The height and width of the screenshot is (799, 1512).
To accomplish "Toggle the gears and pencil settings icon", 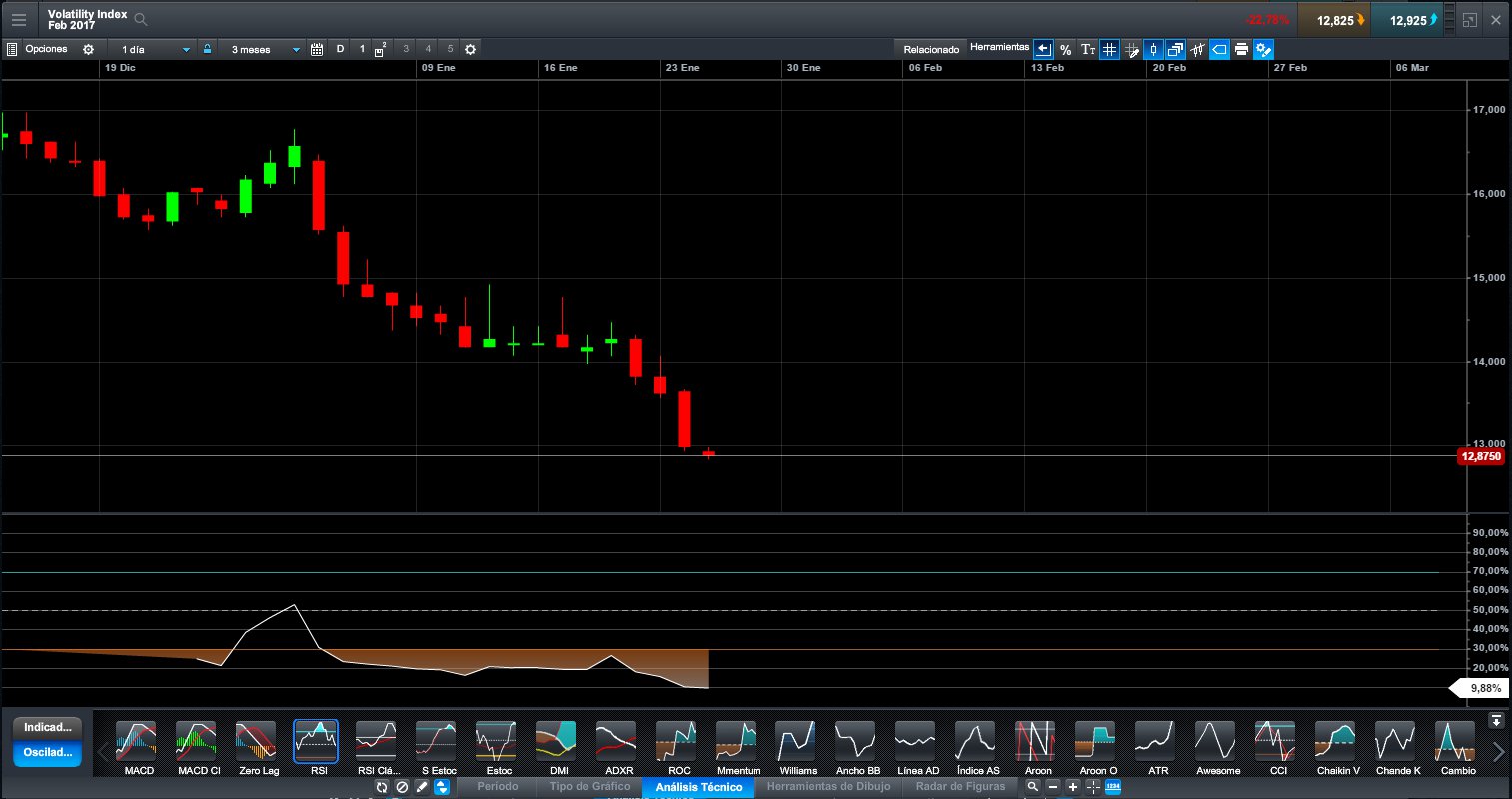I will pos(1263,49).
